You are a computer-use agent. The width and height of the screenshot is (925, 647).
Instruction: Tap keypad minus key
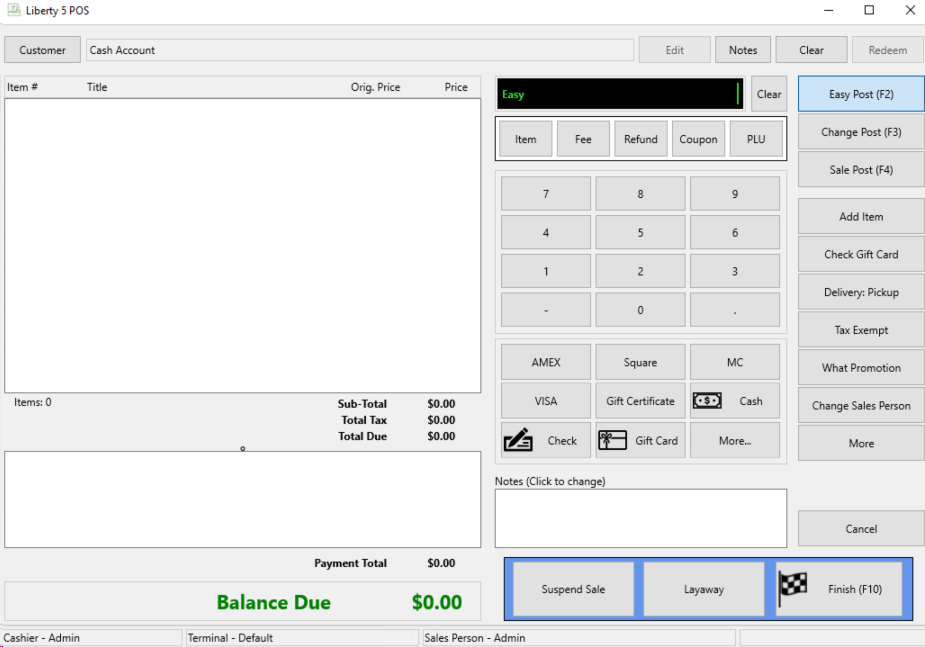point(546,310)
